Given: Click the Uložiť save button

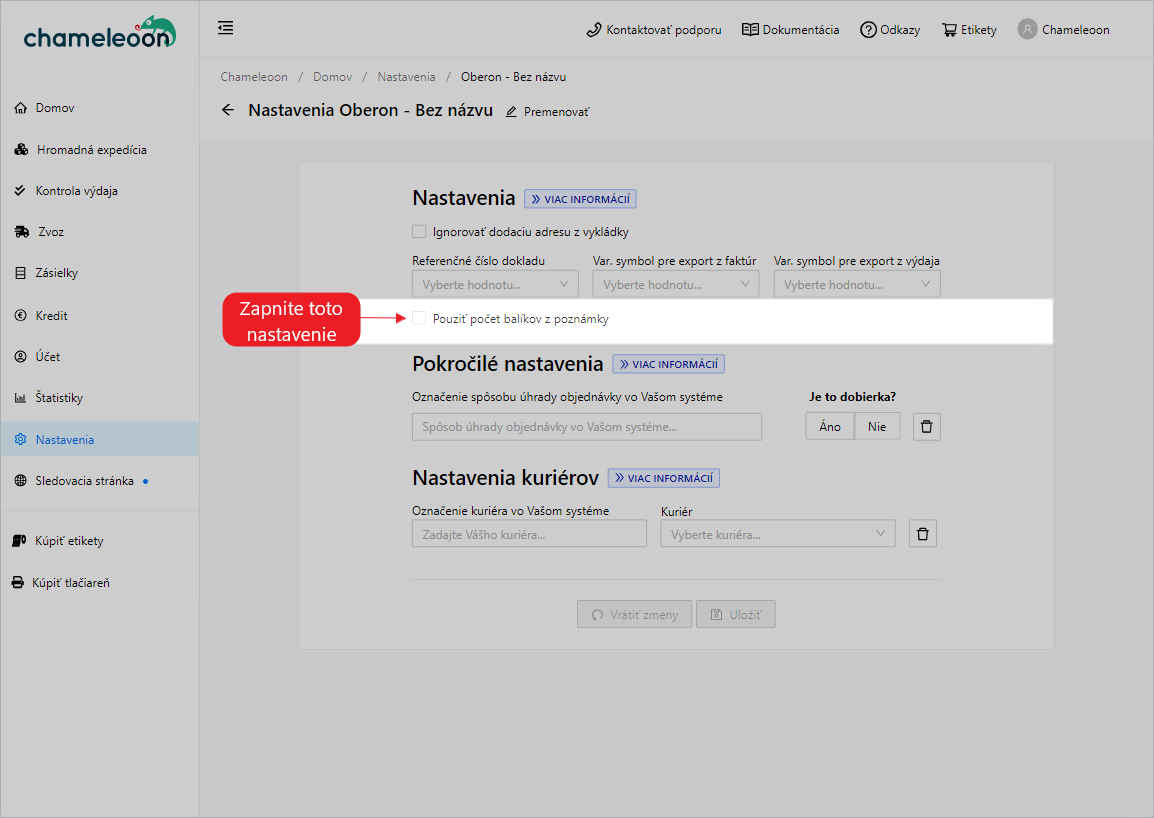Looking at the screenshot, I should point(735,615).
